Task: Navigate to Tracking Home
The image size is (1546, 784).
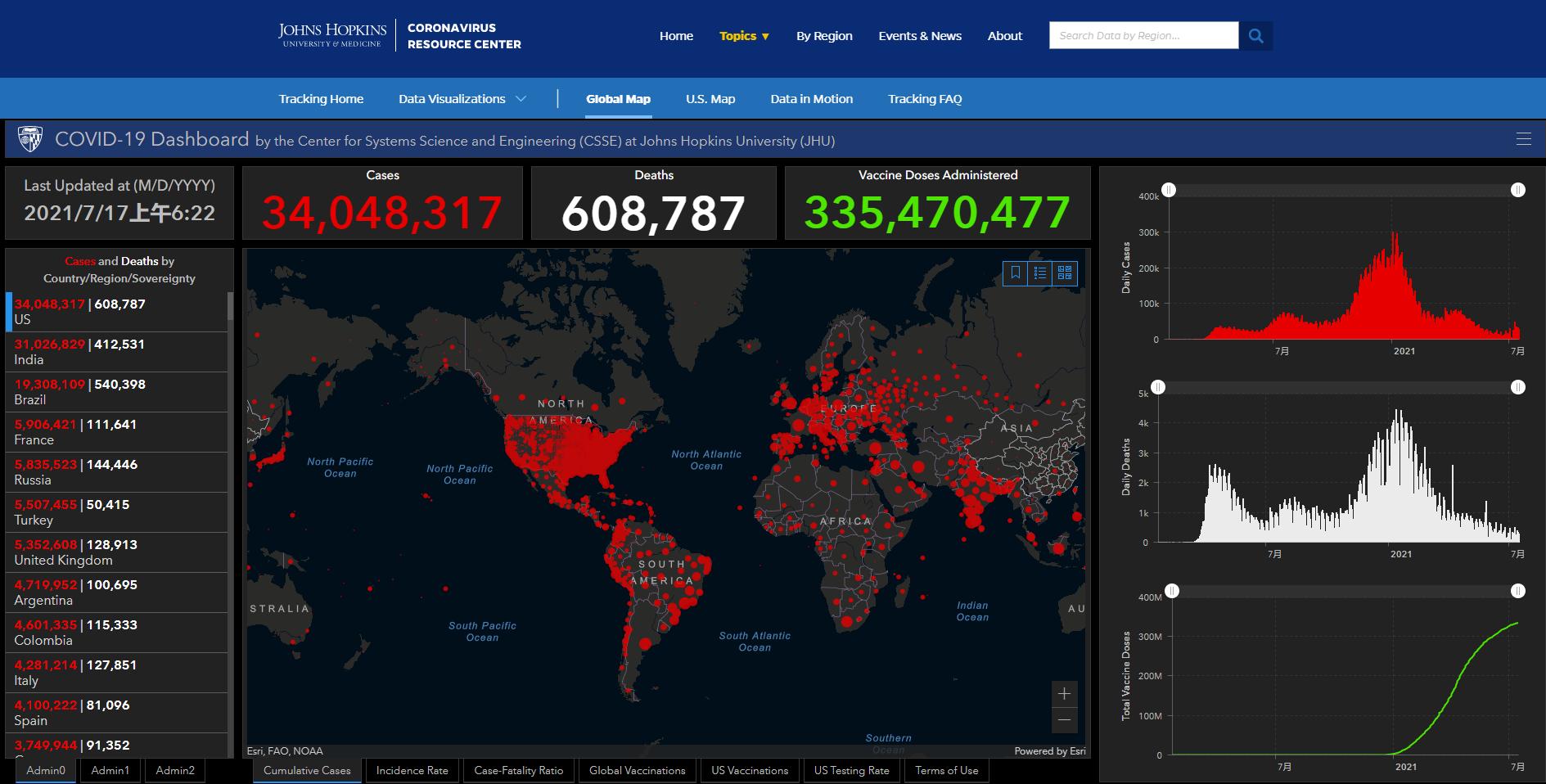Action: click(x=321, y=99)
